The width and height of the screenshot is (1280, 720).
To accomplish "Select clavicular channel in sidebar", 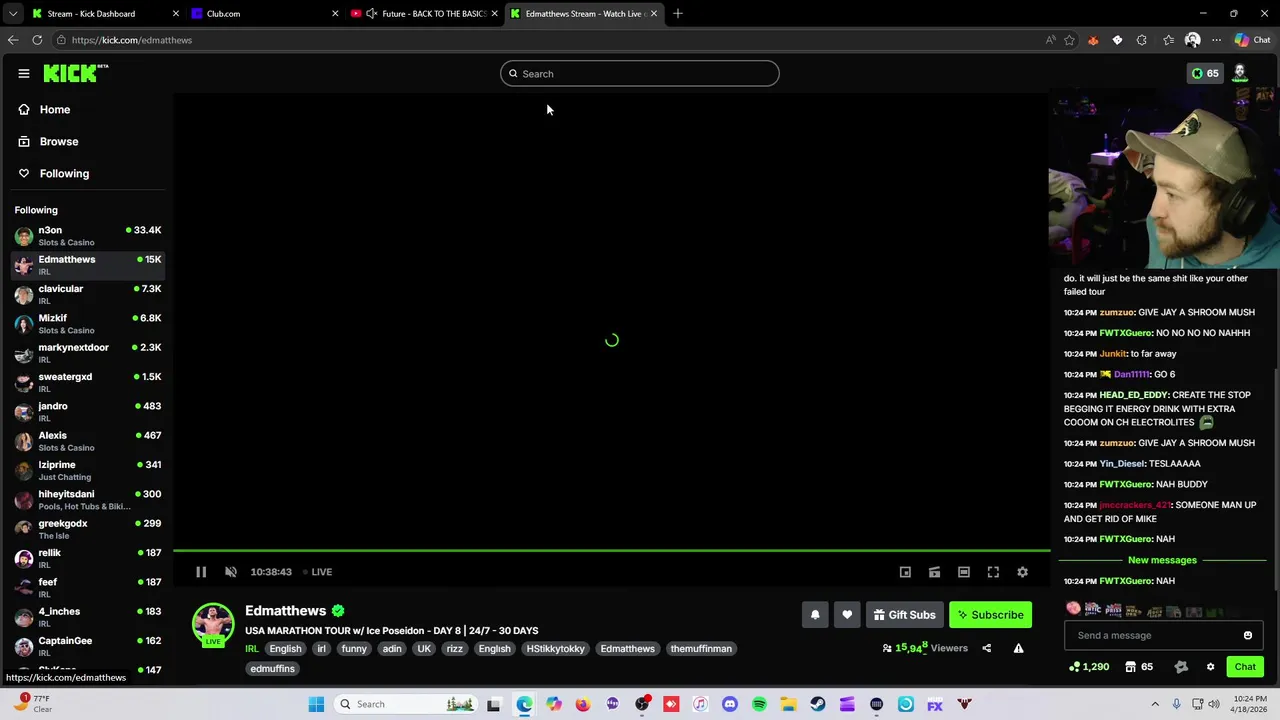I will [88, 294].
